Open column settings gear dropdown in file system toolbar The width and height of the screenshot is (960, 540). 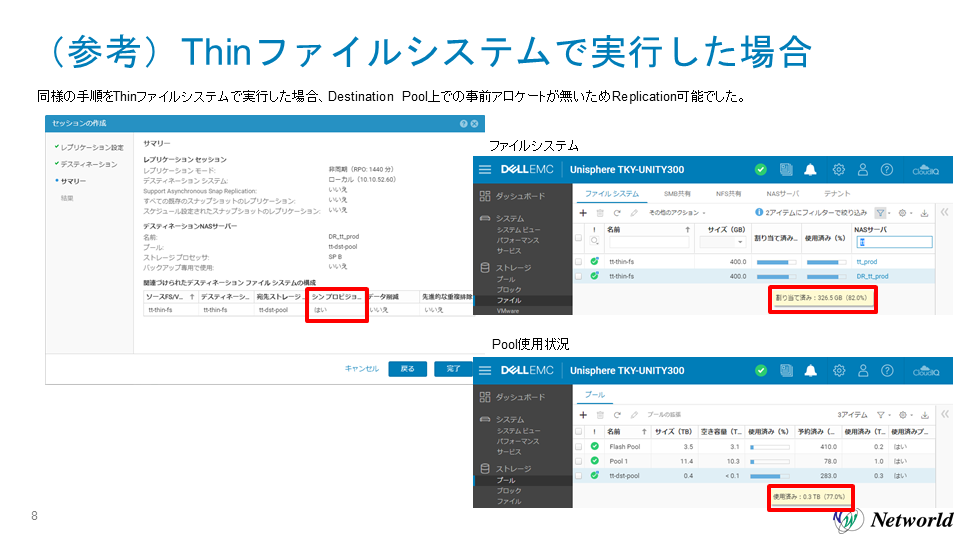(905, 213)
